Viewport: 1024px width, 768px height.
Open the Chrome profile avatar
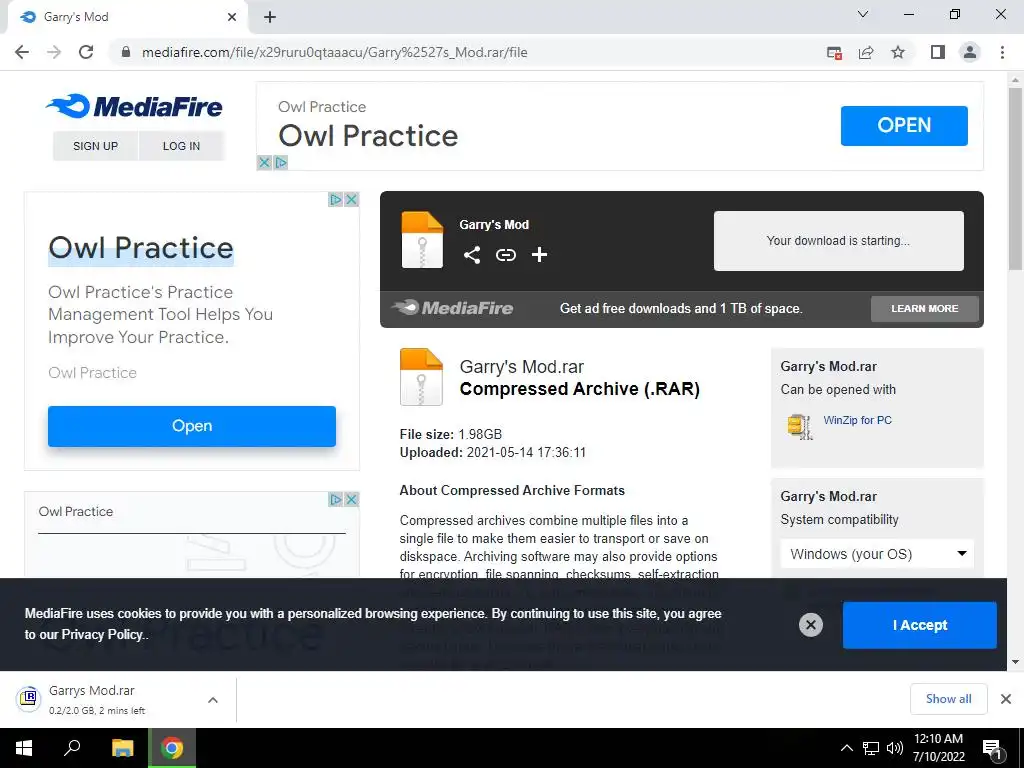(x=970, y=52)
